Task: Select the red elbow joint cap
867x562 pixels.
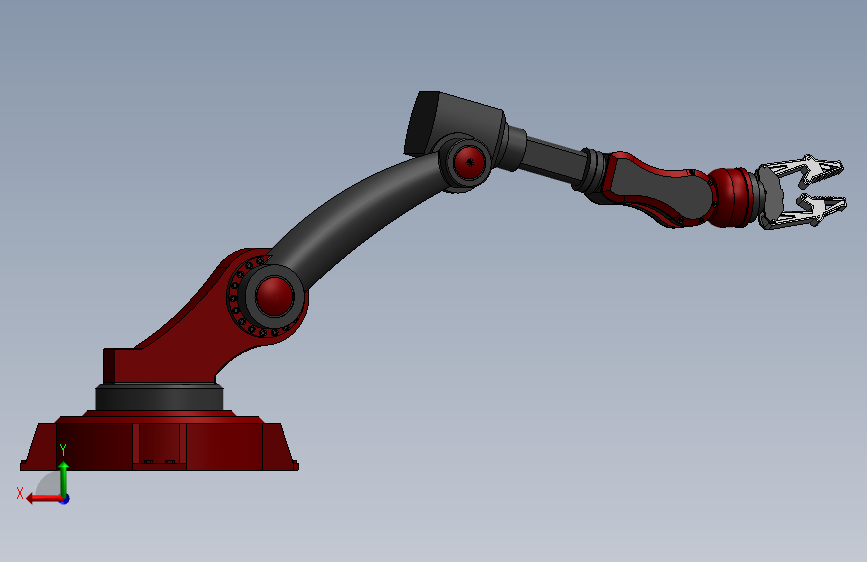Action: 469,162
